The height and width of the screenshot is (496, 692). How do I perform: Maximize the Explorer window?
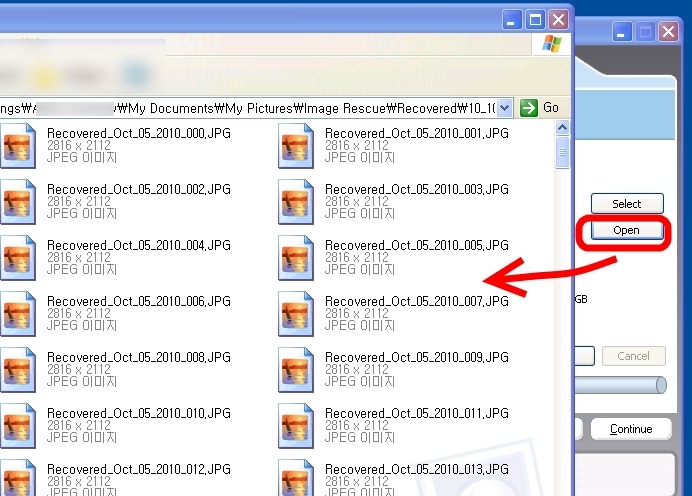536,19
